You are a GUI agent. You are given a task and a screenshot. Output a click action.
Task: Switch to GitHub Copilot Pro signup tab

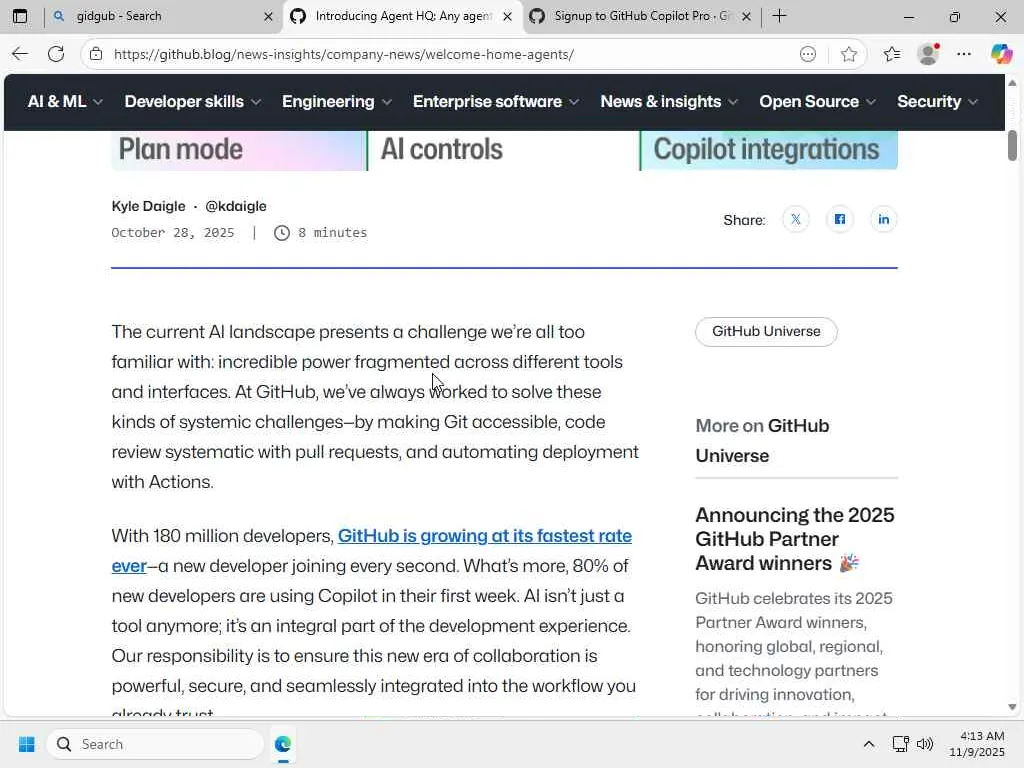[640, 16]
